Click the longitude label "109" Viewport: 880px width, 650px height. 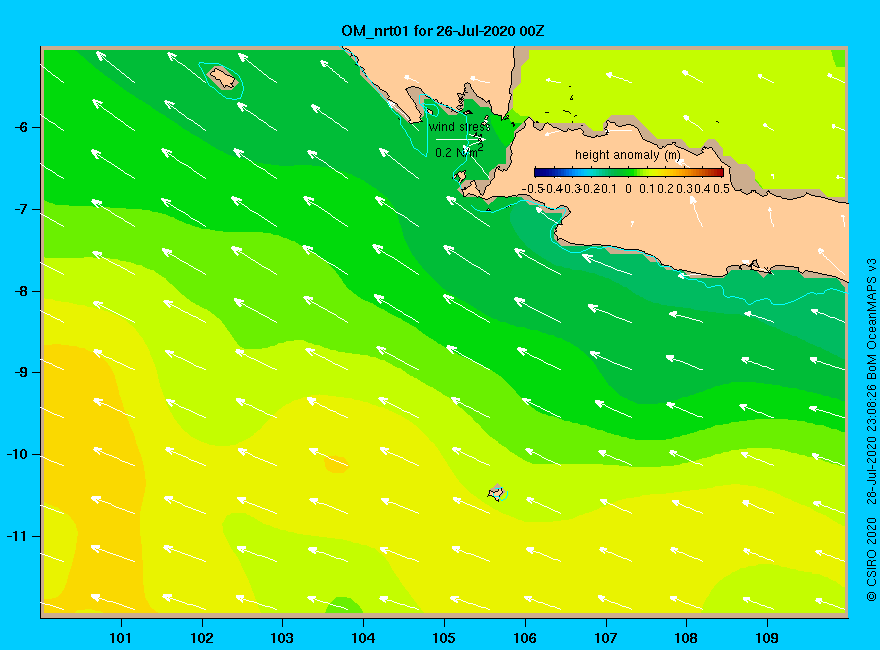[x=767, y=638]
